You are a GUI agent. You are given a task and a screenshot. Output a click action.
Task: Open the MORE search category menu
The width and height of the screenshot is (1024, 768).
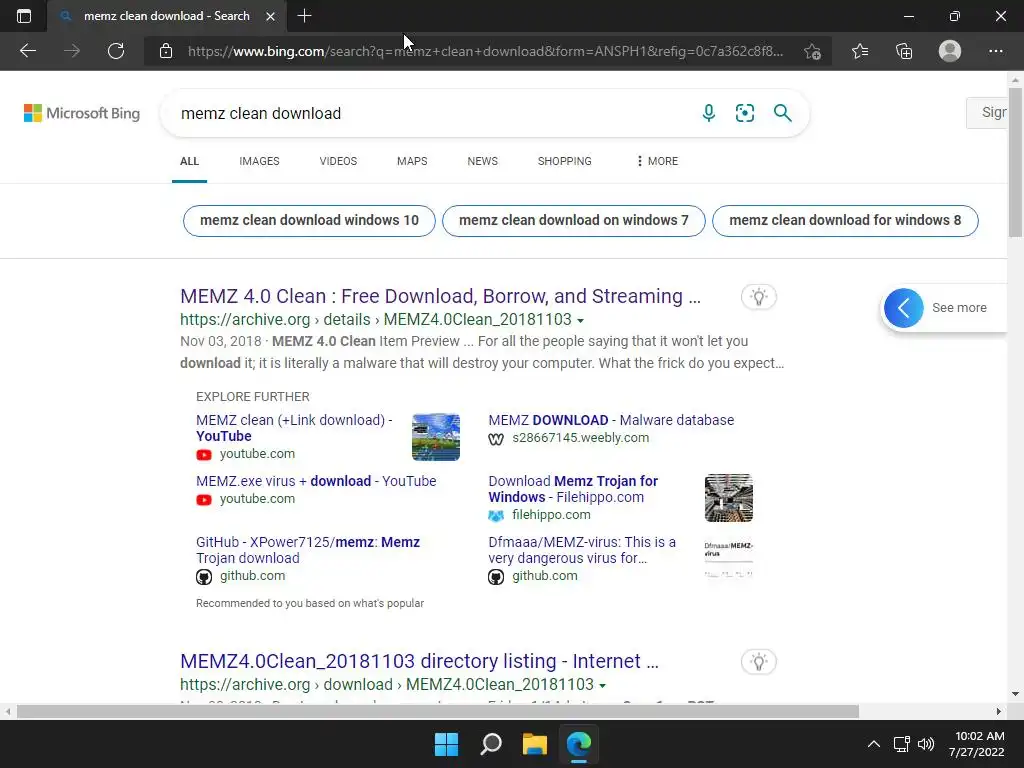tap(657, 161)
